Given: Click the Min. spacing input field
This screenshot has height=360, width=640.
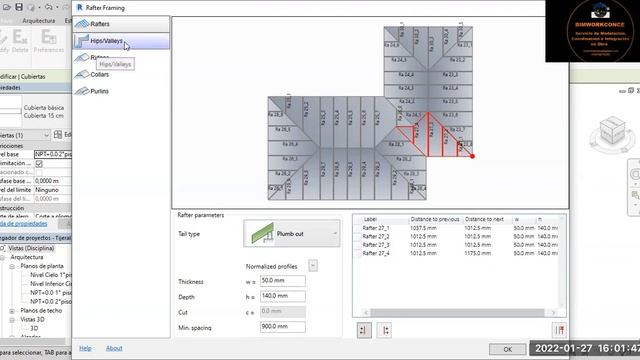Looking at the screenshot, I should [x=282, y=327].
